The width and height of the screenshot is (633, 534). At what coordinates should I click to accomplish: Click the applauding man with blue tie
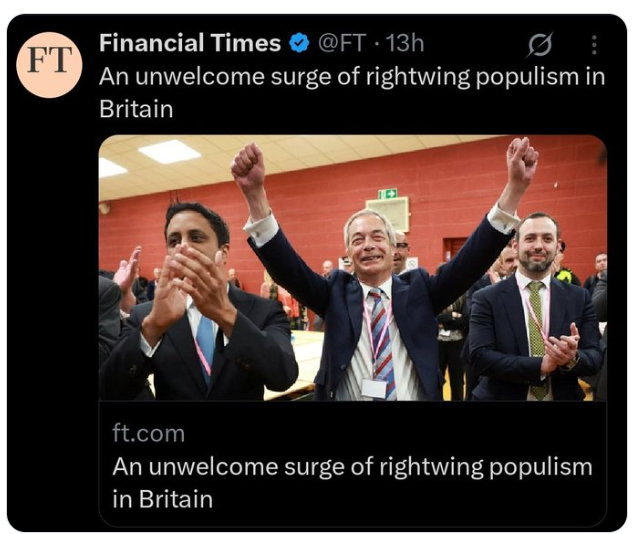click(198, 307)
